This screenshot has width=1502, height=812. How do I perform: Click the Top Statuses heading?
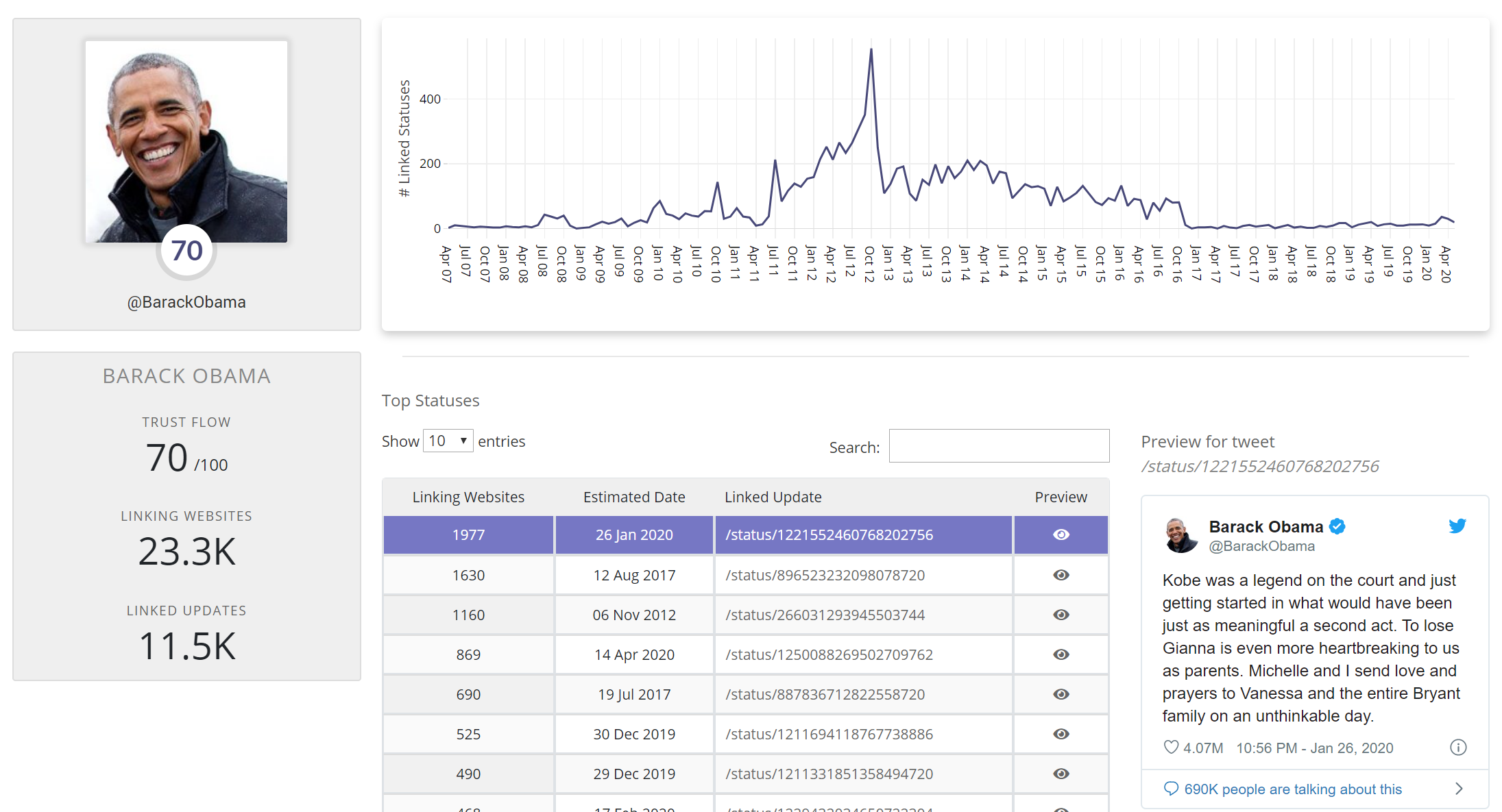(x=431, y=400)
